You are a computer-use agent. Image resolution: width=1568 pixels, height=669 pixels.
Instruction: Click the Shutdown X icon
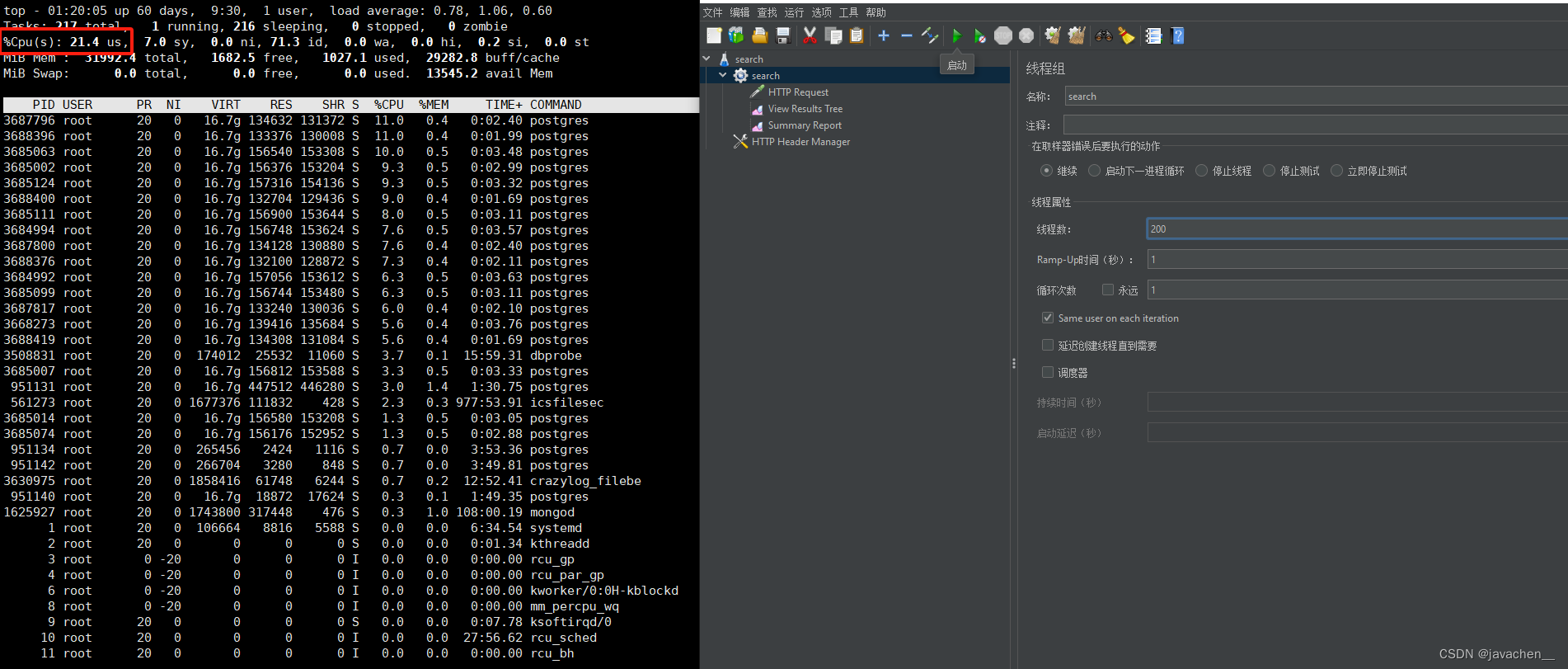point(1026,35)
